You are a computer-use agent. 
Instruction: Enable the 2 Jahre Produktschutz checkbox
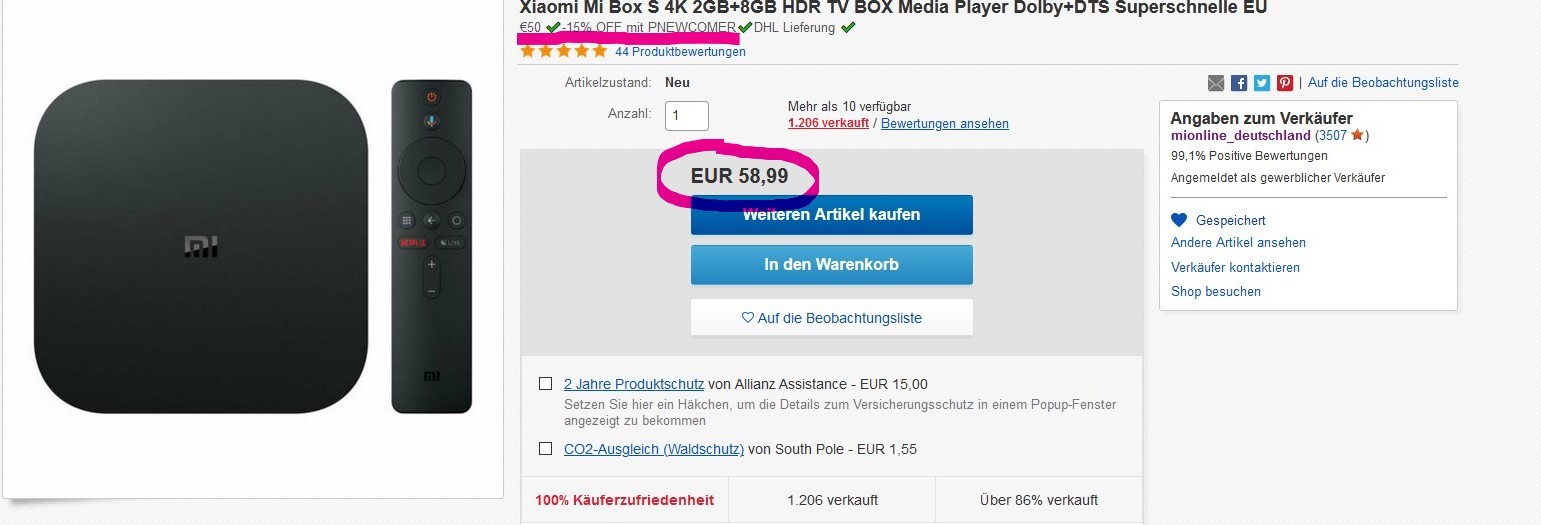545,383
